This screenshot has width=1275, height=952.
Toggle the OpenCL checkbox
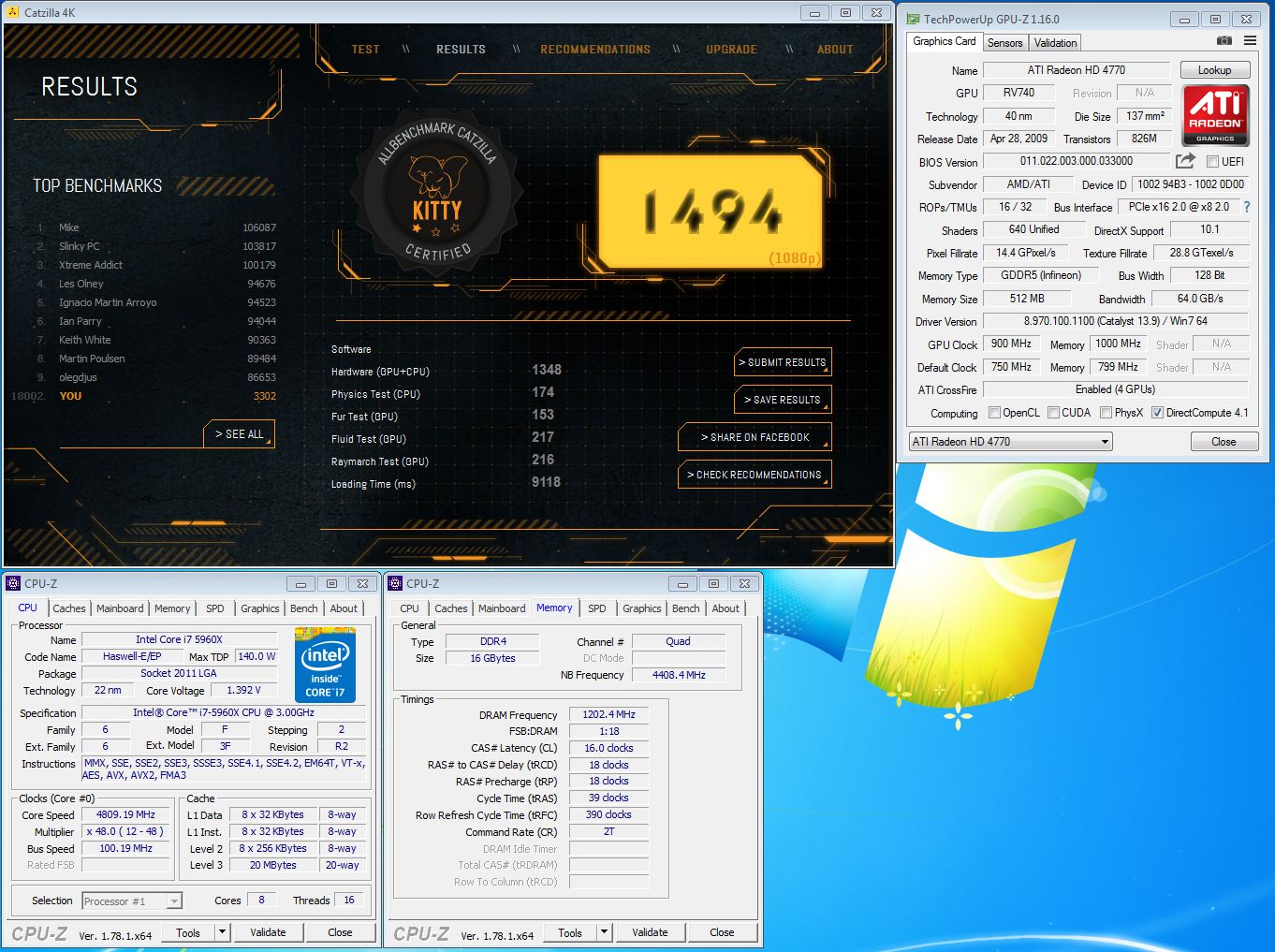click(x=994, y=413)
